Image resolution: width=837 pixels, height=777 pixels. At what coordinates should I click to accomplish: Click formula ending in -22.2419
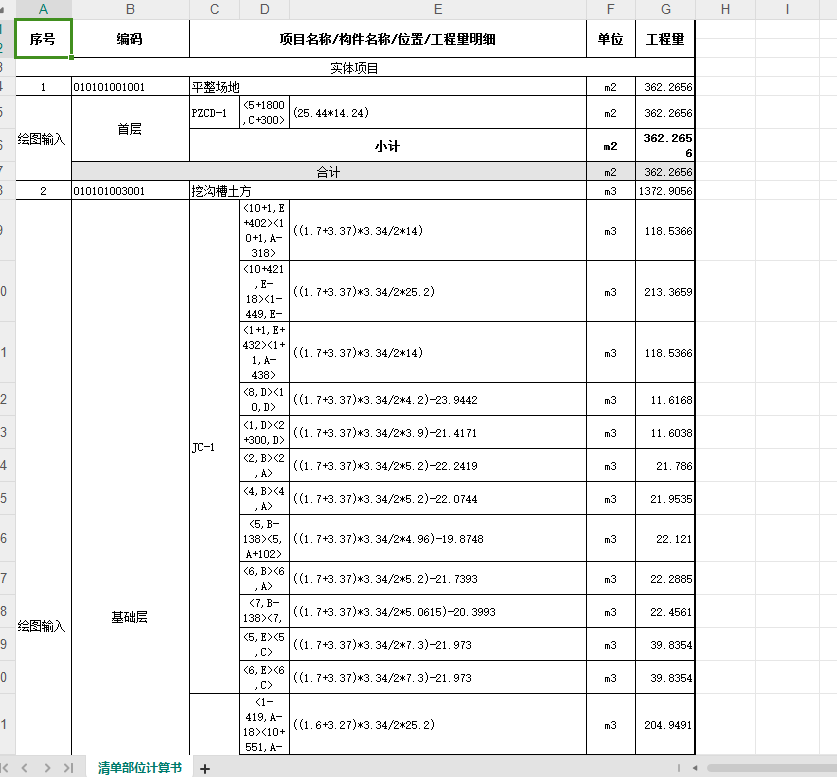click(438, 465)
